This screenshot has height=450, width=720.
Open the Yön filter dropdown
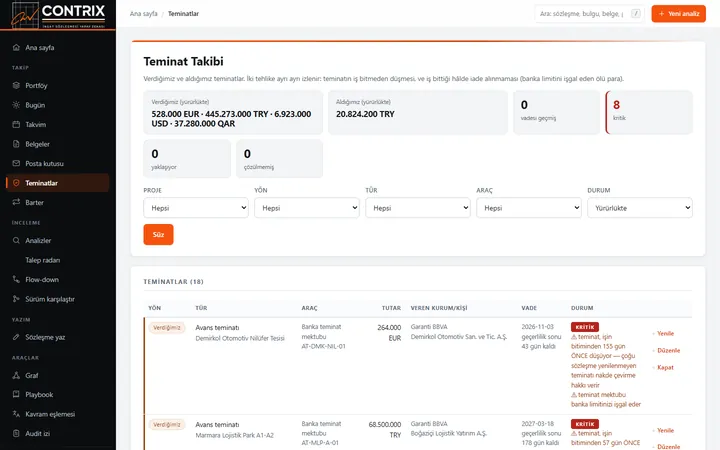[x=307, y=208]
